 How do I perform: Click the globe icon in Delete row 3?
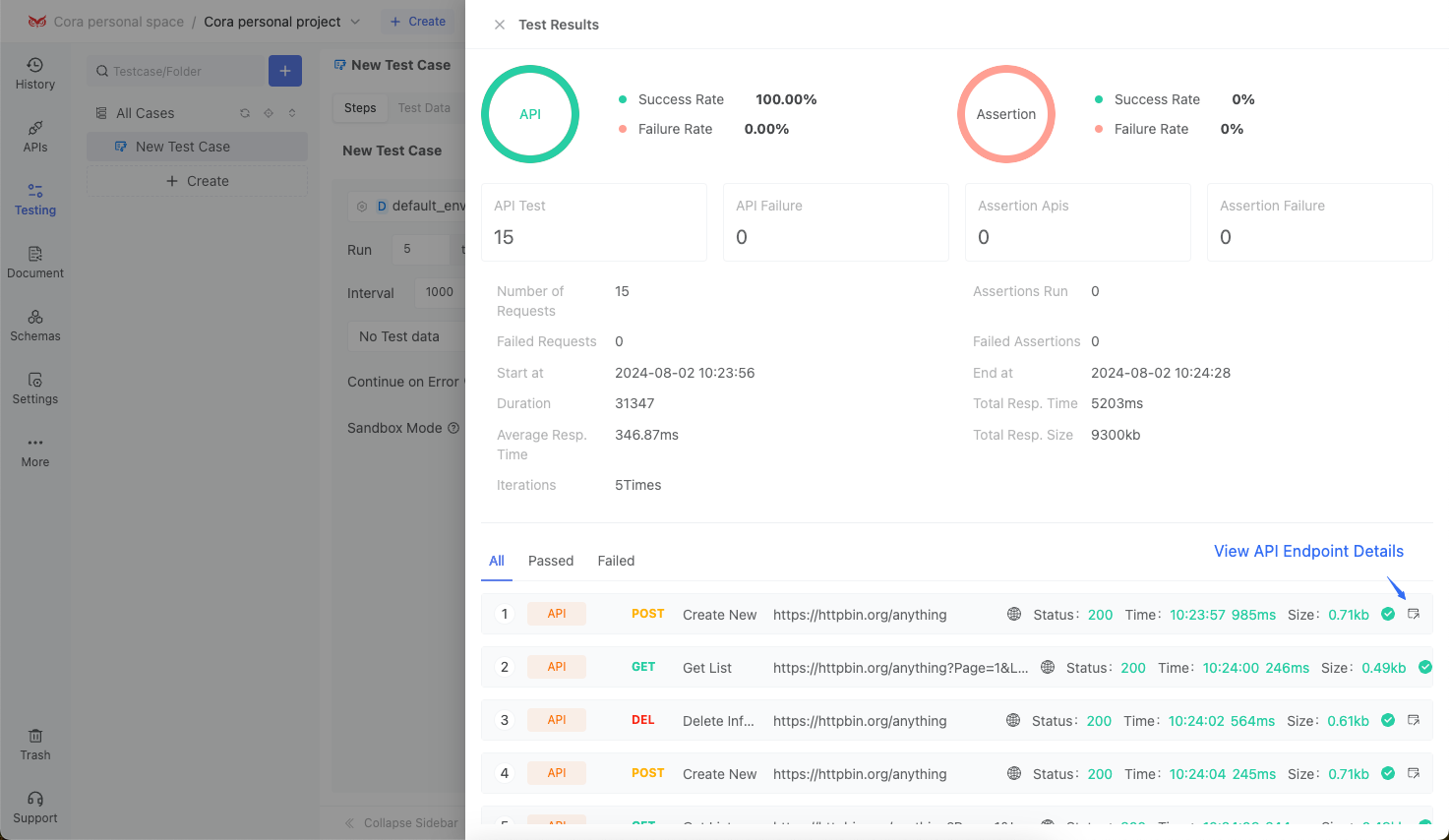(x=1013, y=720)
